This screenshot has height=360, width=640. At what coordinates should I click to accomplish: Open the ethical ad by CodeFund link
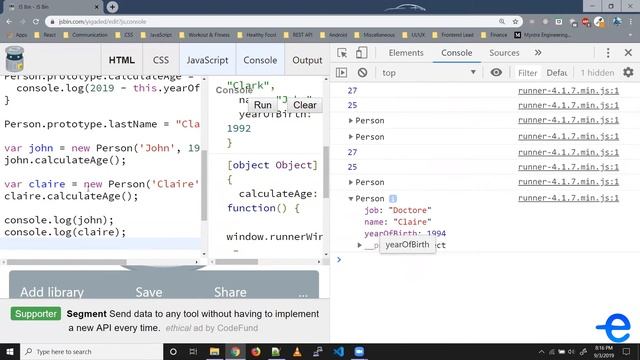pyautogui.click(x=211, y=328)
